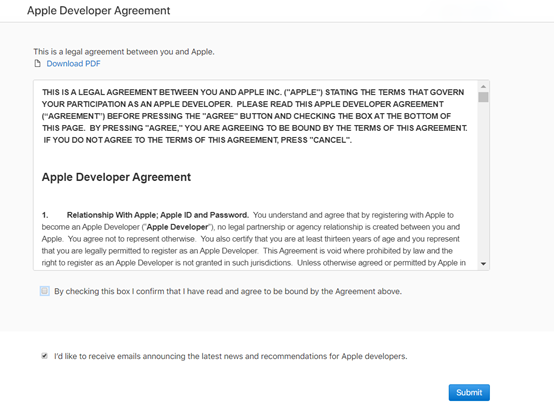Viewport: 554px width, 412px height.
Task: Click 'This is a legal agreement between you and Apple.'
Action: tap(124, 52)
